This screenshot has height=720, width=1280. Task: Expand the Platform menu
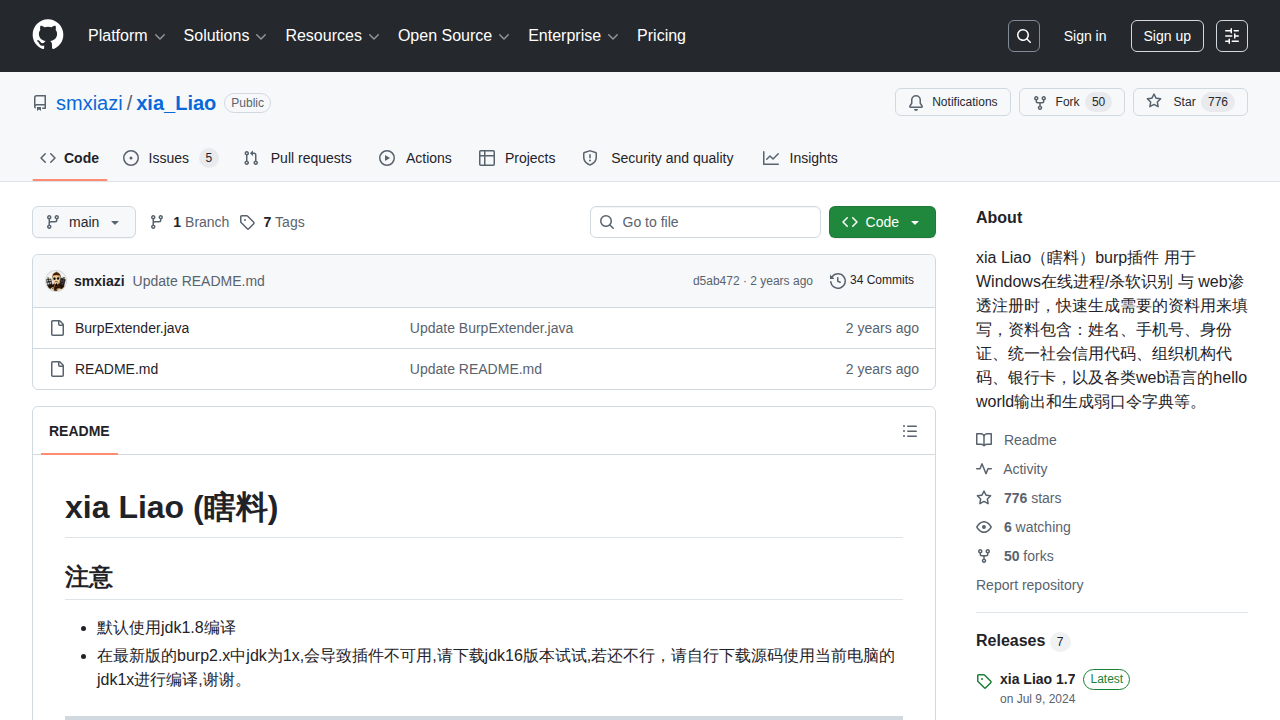coord(126,36)
